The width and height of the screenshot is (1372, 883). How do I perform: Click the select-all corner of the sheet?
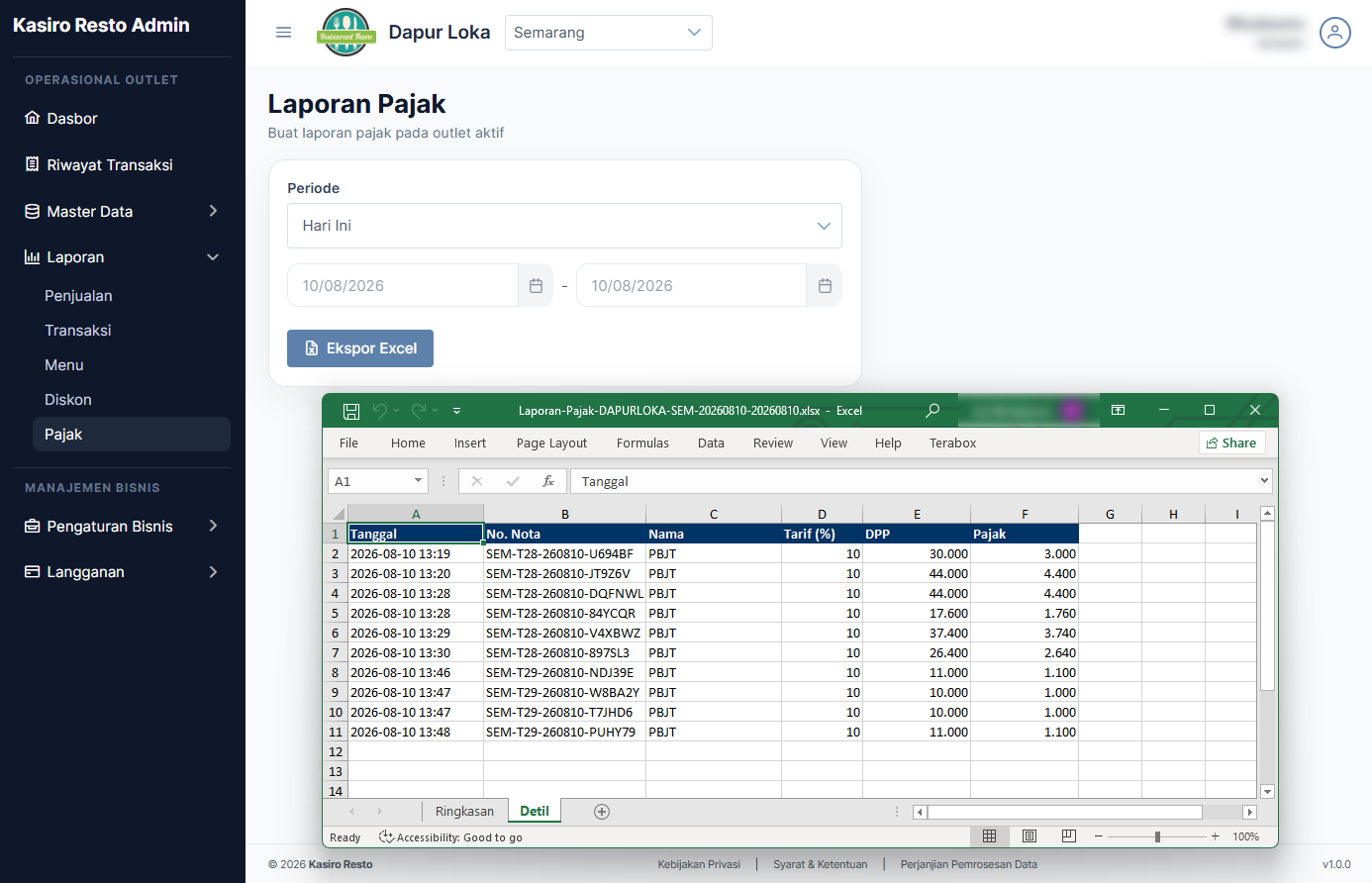[x=337, y=514]
